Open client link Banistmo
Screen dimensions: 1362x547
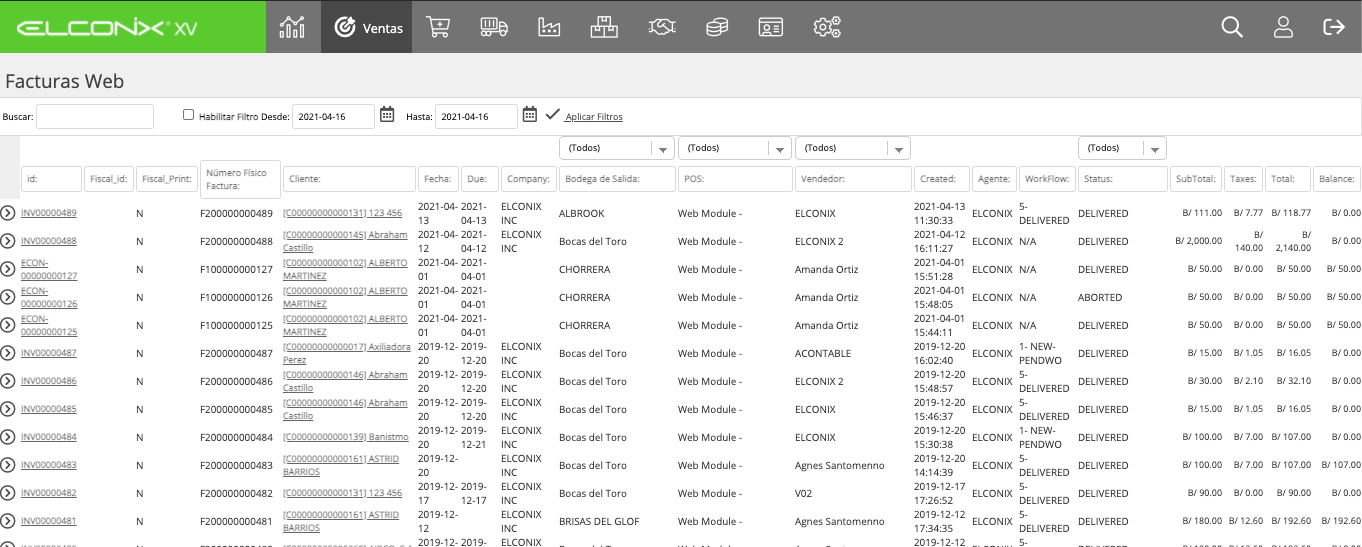pyautogui.click(x=346, y=437)
